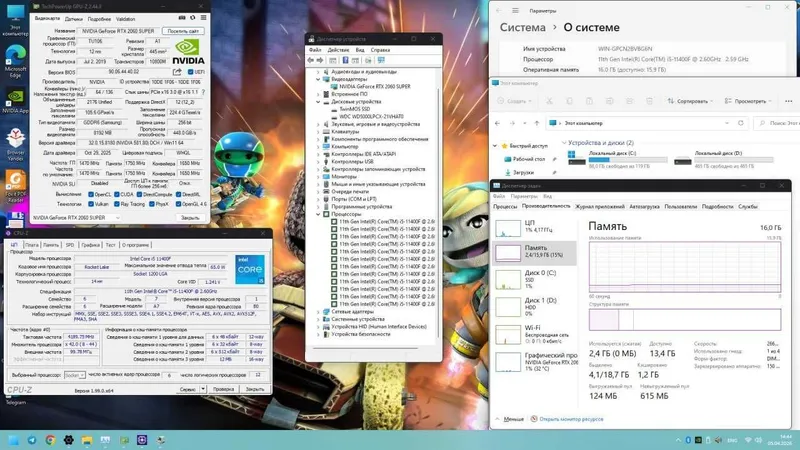Click Посетить сайт button in GPU-Z
Screen dimensions: 800x450
pyautogui.click(x=183, y=31)
